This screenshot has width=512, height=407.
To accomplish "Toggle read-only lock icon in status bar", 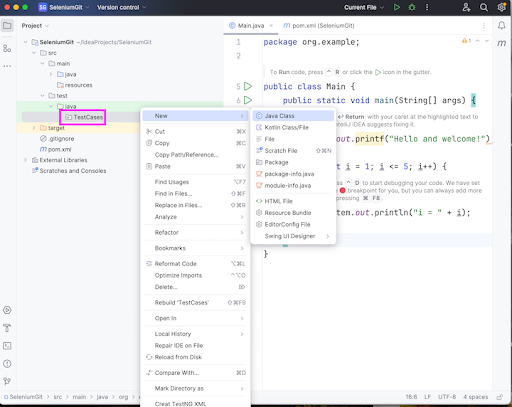I will (500, 397).
